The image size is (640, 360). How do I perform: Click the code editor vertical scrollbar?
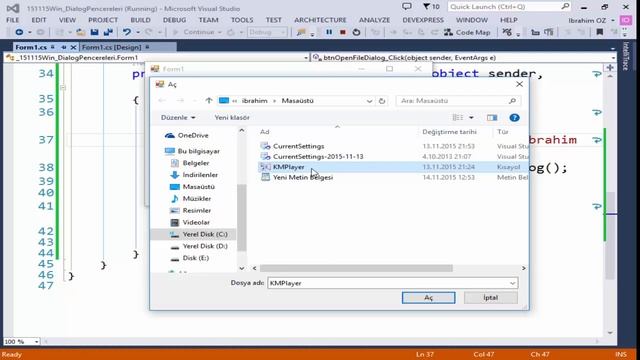611,235
